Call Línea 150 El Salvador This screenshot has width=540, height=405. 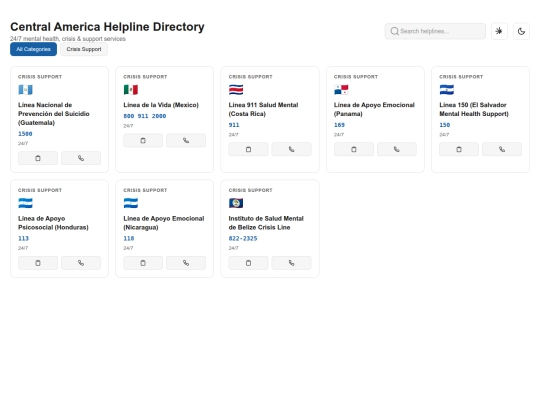point(502,149)
